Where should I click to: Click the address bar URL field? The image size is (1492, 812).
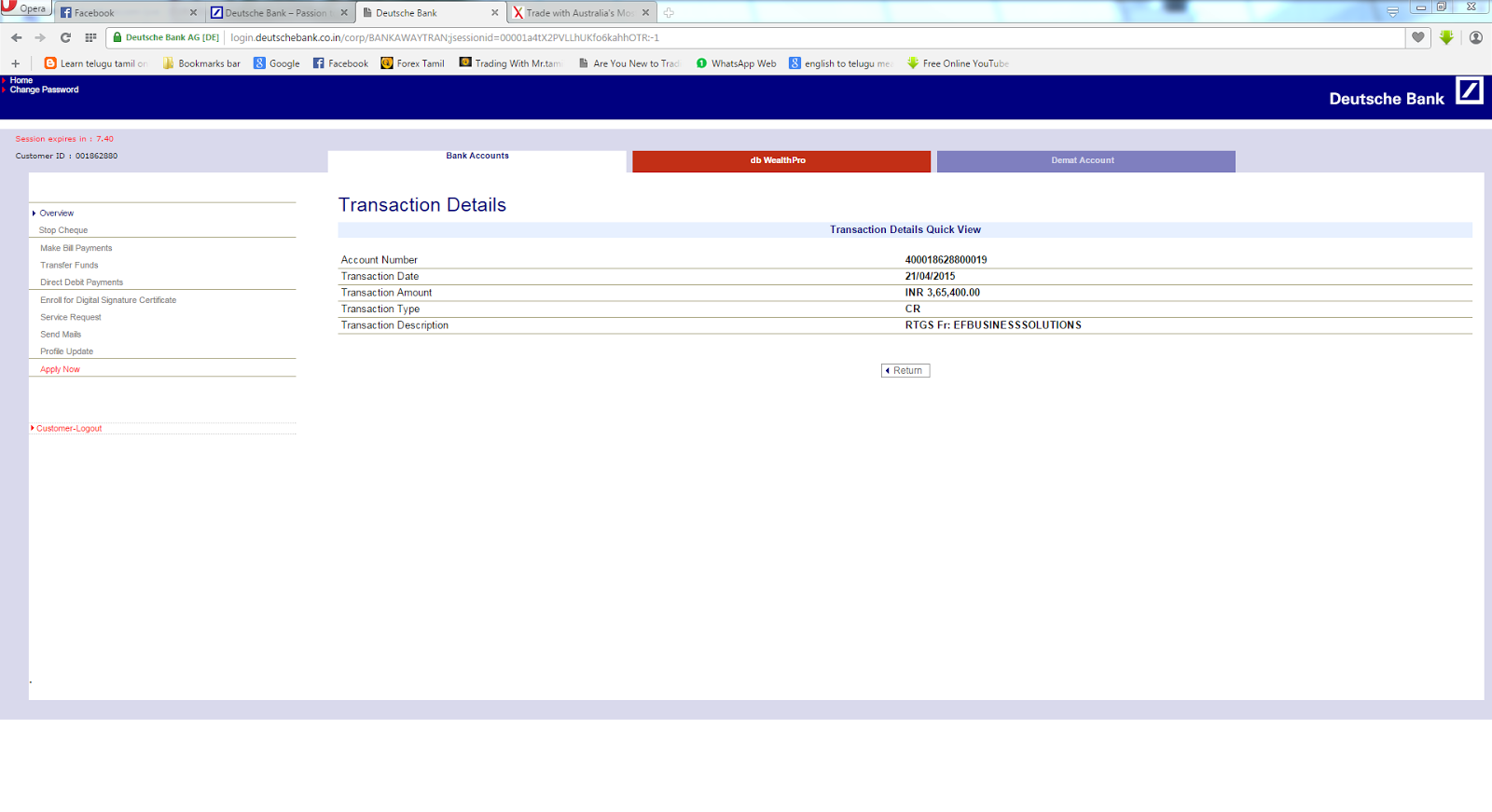811,37
